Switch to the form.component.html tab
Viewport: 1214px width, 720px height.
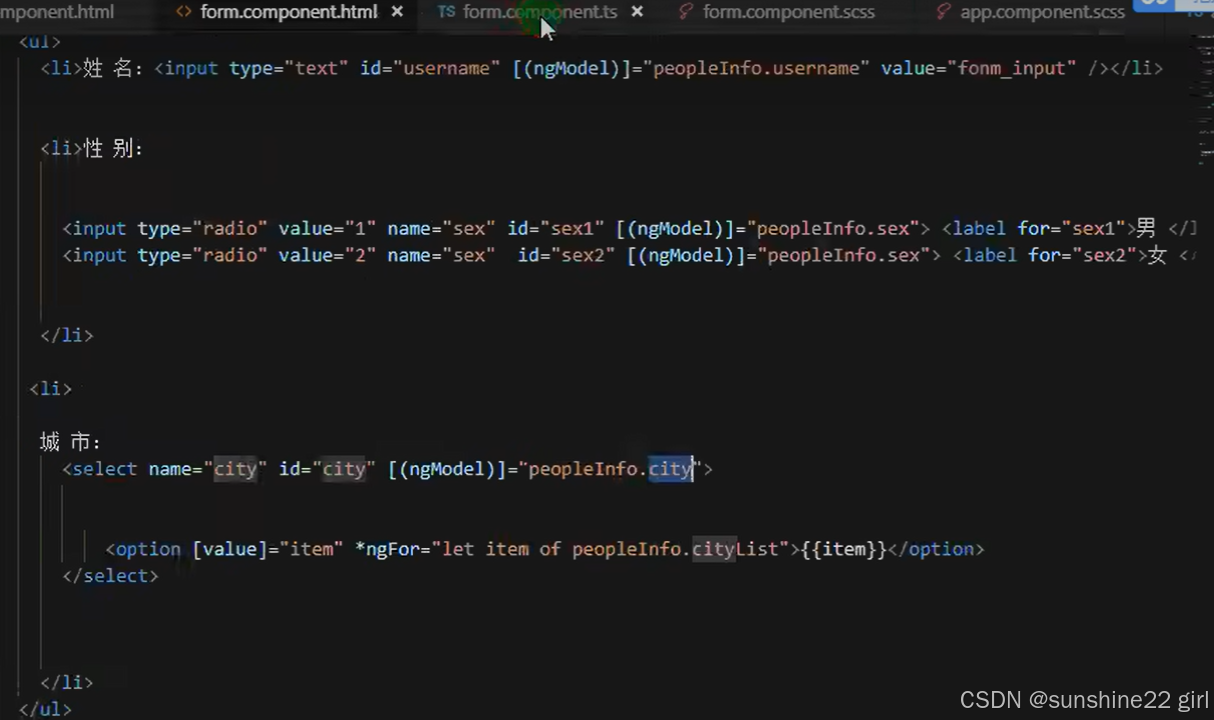tap(289, 12)
